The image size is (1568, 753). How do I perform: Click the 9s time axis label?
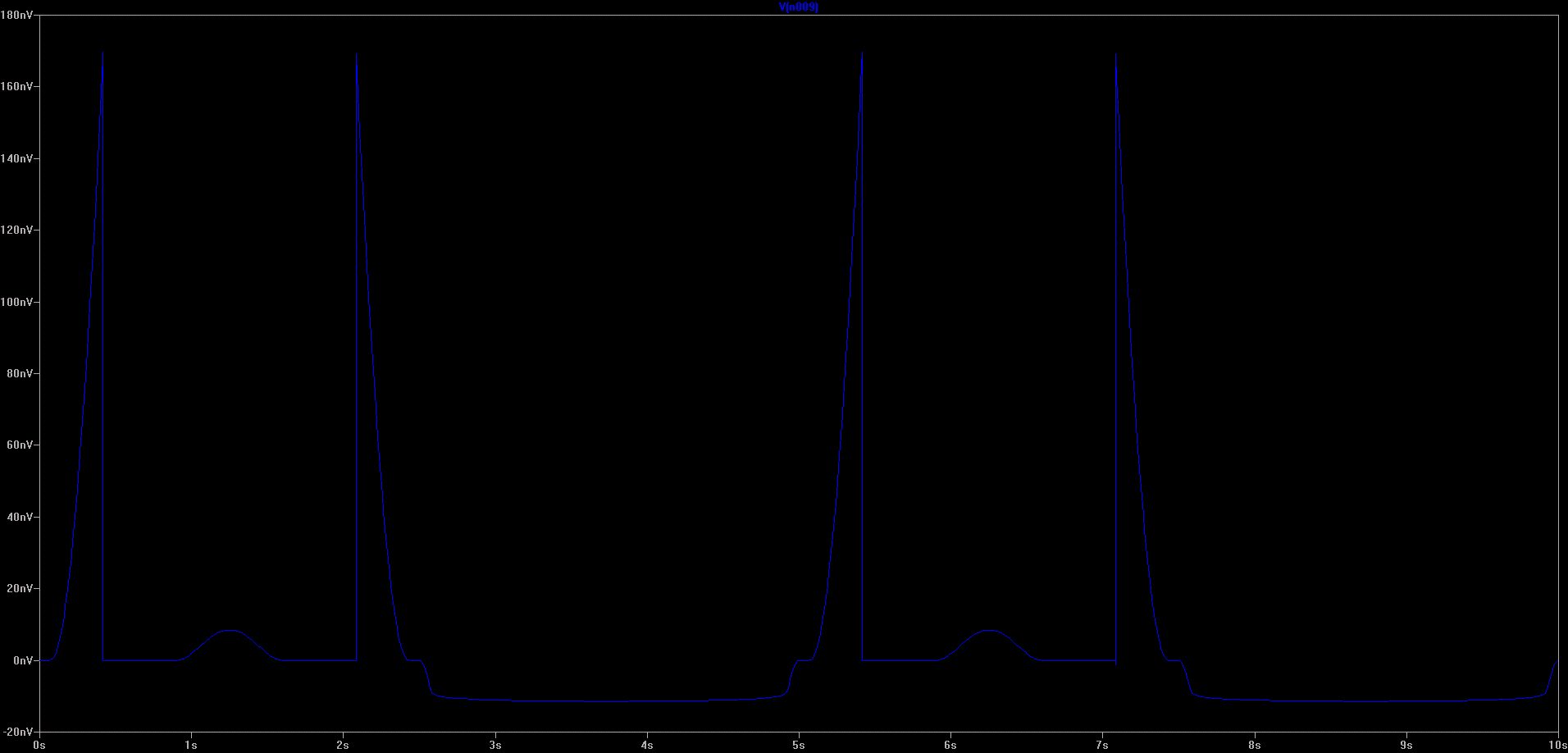tap(1406, 745)
